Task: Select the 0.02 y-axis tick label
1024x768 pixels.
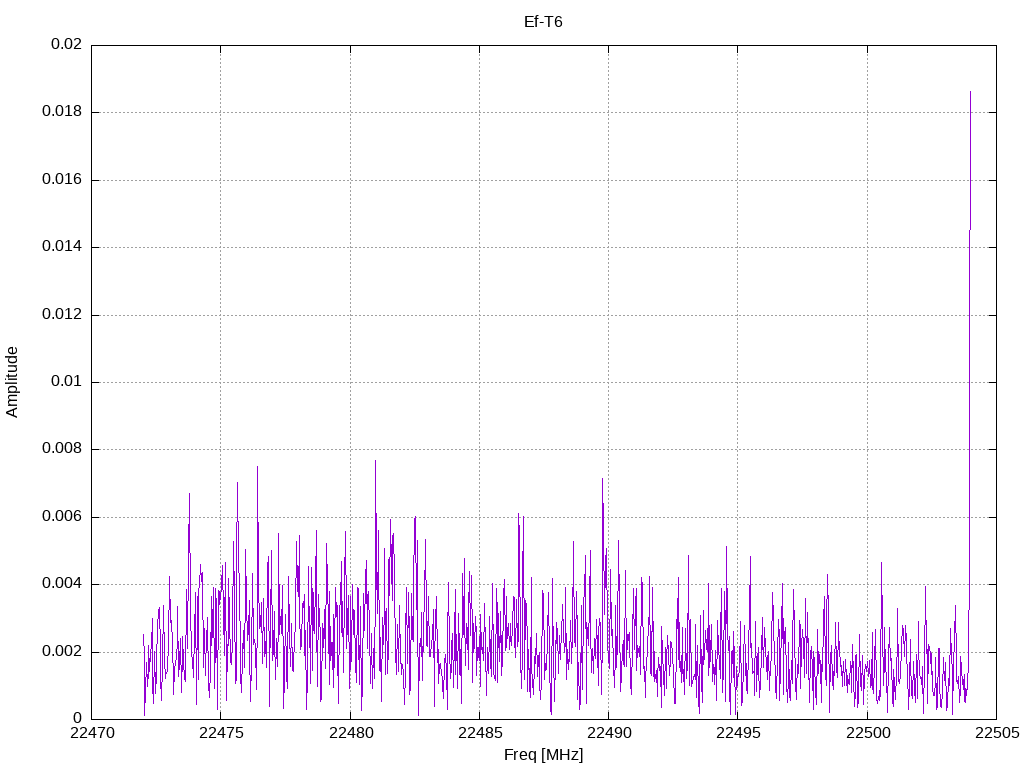Action: (67, 45)
